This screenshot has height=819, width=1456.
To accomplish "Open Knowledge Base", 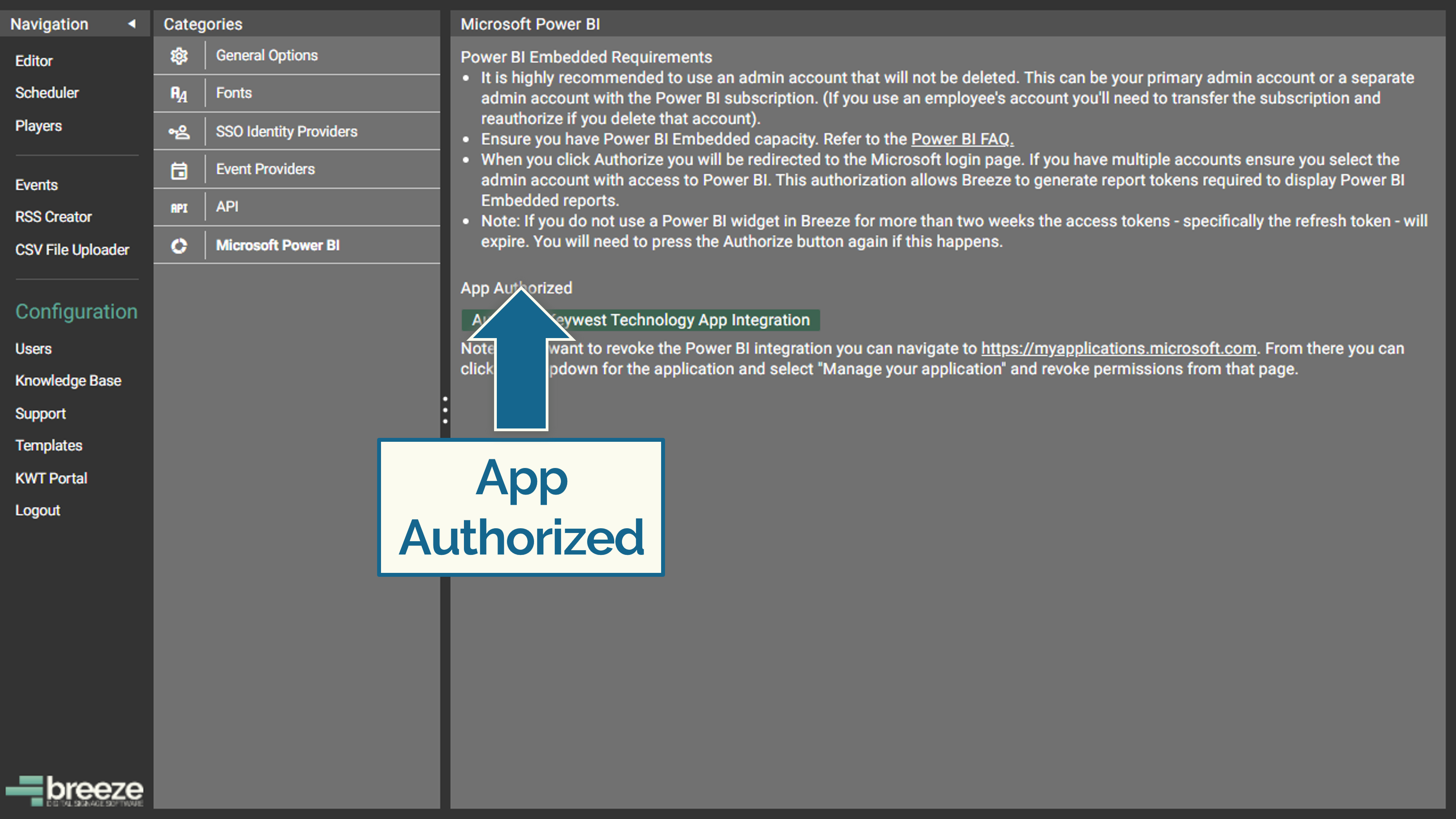I will click(x=68, y=380).
